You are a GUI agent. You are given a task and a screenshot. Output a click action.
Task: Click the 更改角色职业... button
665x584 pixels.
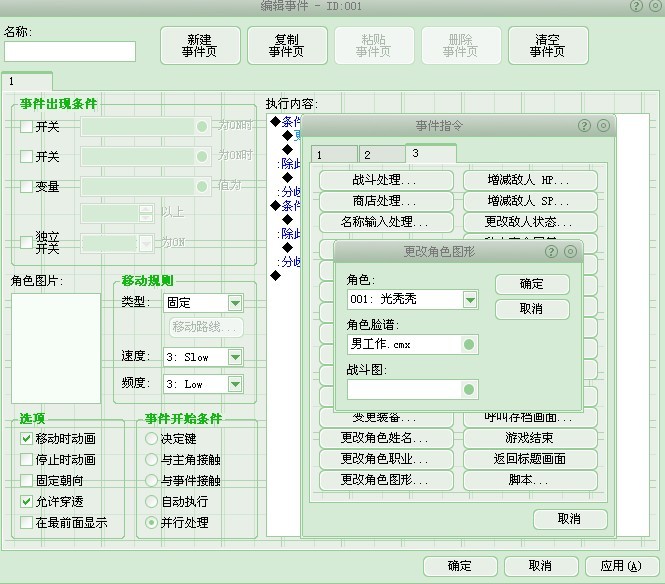pos(386,459)
